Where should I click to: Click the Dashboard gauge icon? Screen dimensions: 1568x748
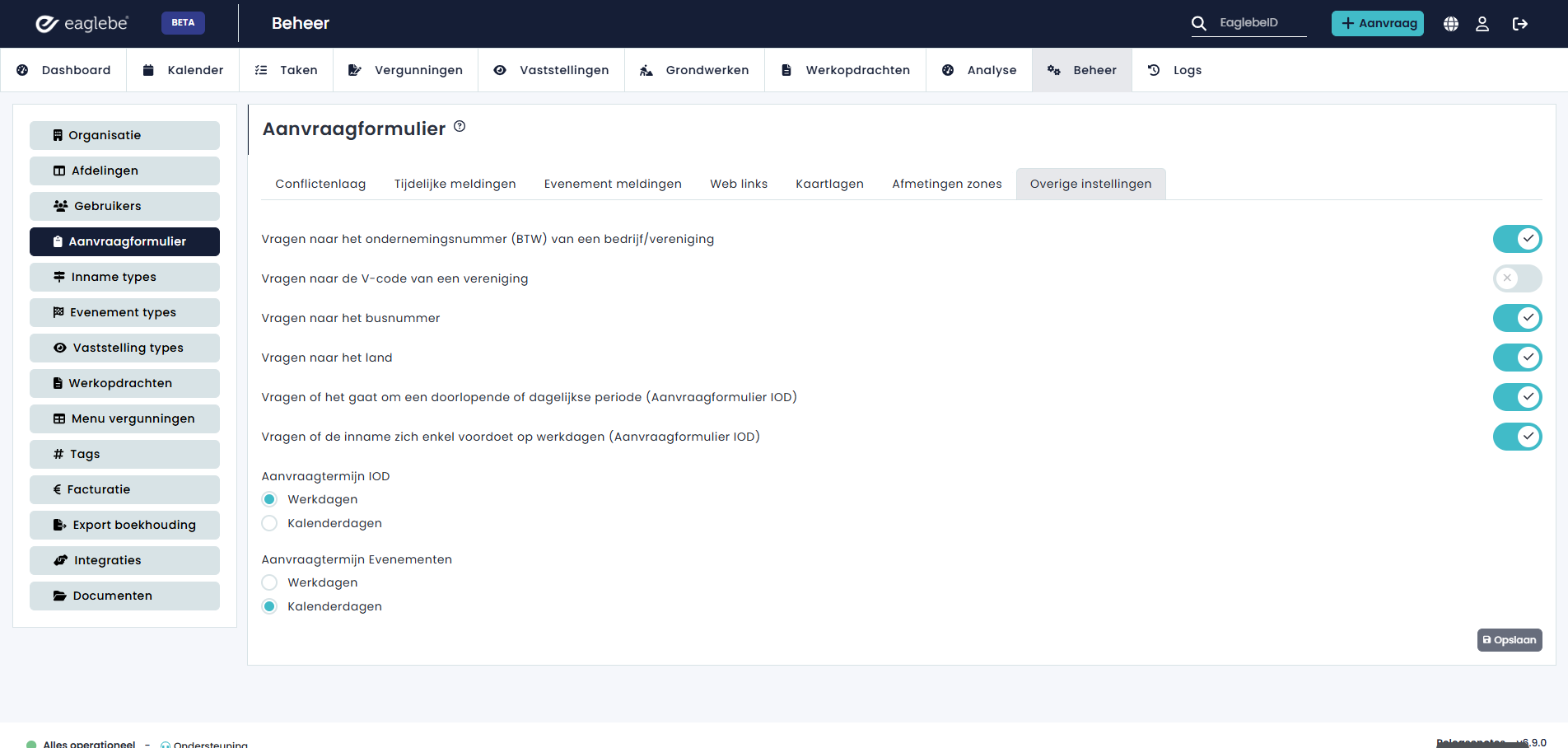tap(22, 70)
